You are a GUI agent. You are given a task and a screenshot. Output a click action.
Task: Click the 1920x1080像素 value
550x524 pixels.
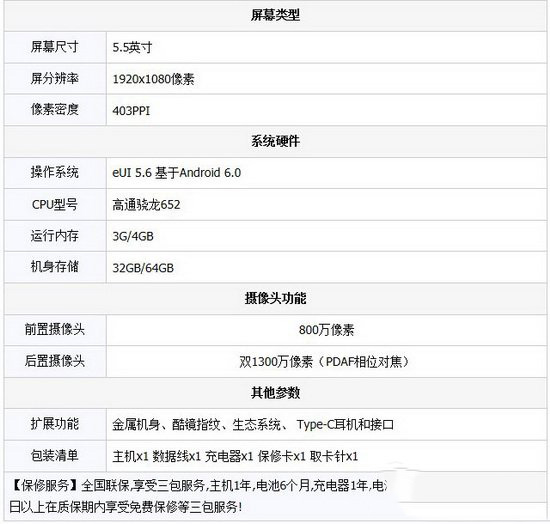pyautogui.click(x=153, y=79)
